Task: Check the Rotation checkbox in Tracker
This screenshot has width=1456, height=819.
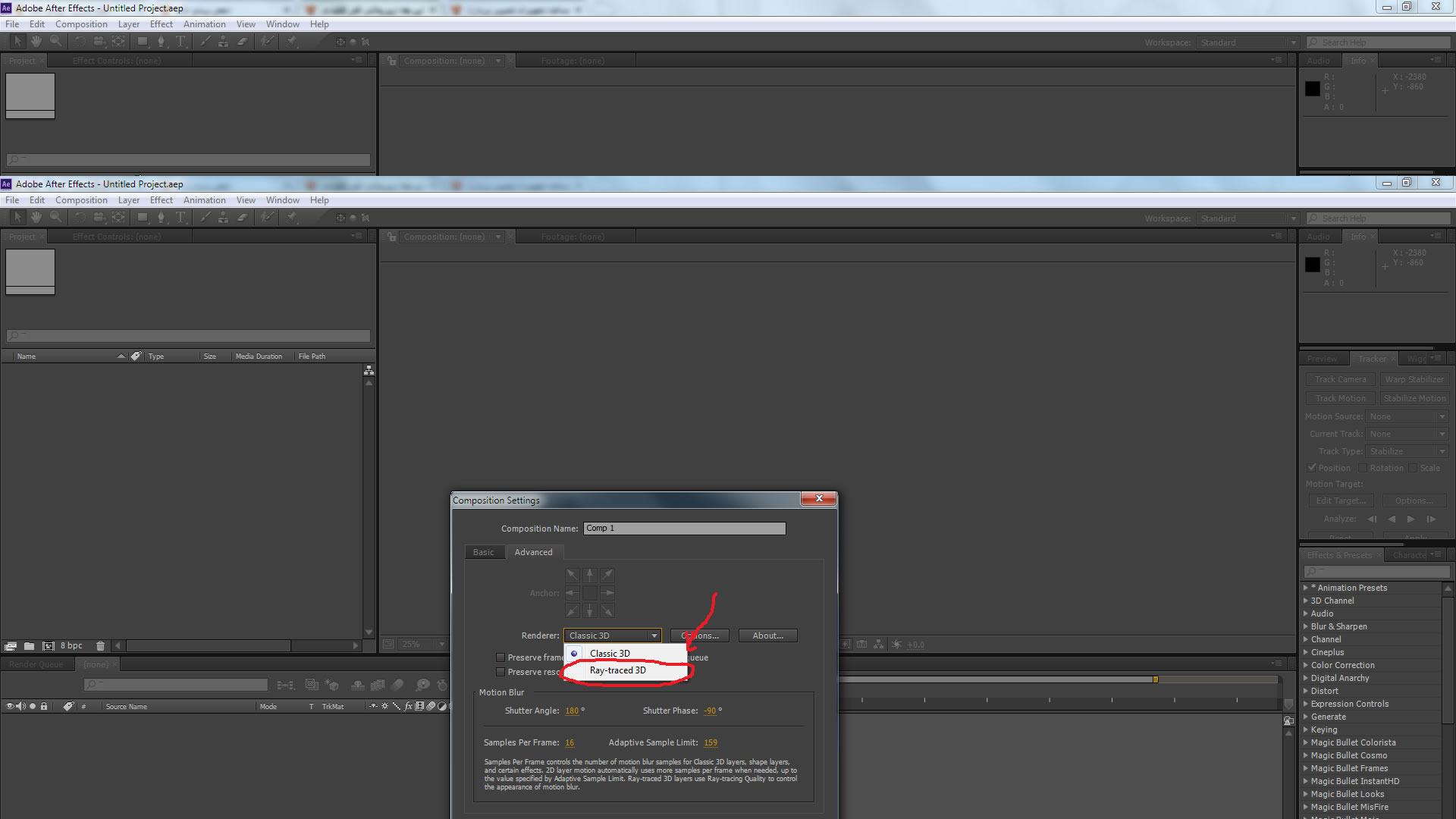Action: (x=1363, y=468)
